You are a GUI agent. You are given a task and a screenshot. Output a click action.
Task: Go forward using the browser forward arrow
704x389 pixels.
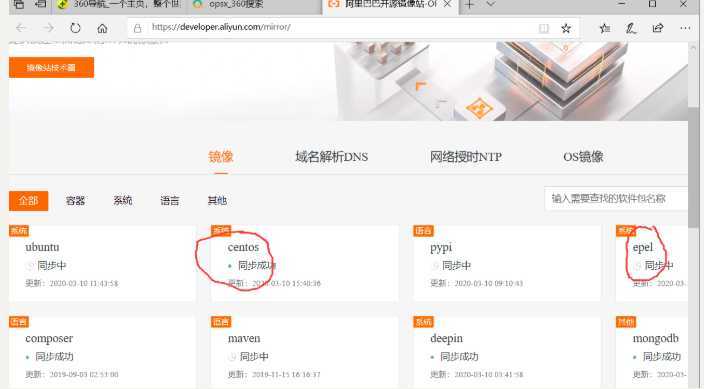(48, 28)
